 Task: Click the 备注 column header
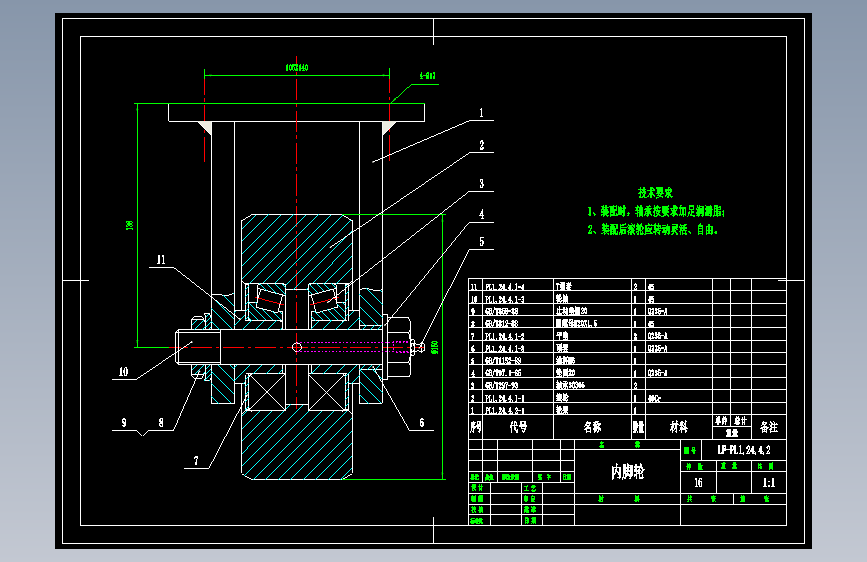coord(769,427)
